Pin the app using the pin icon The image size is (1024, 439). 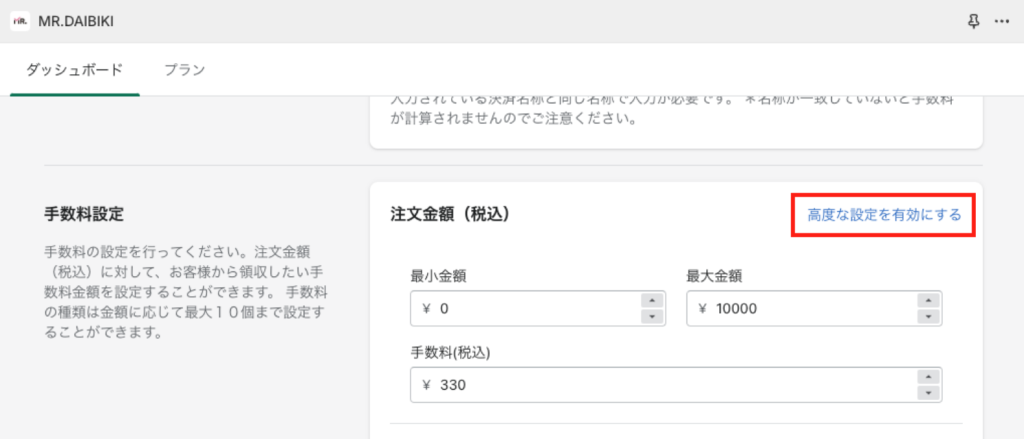pyautogui.click(x=974, y=22)
